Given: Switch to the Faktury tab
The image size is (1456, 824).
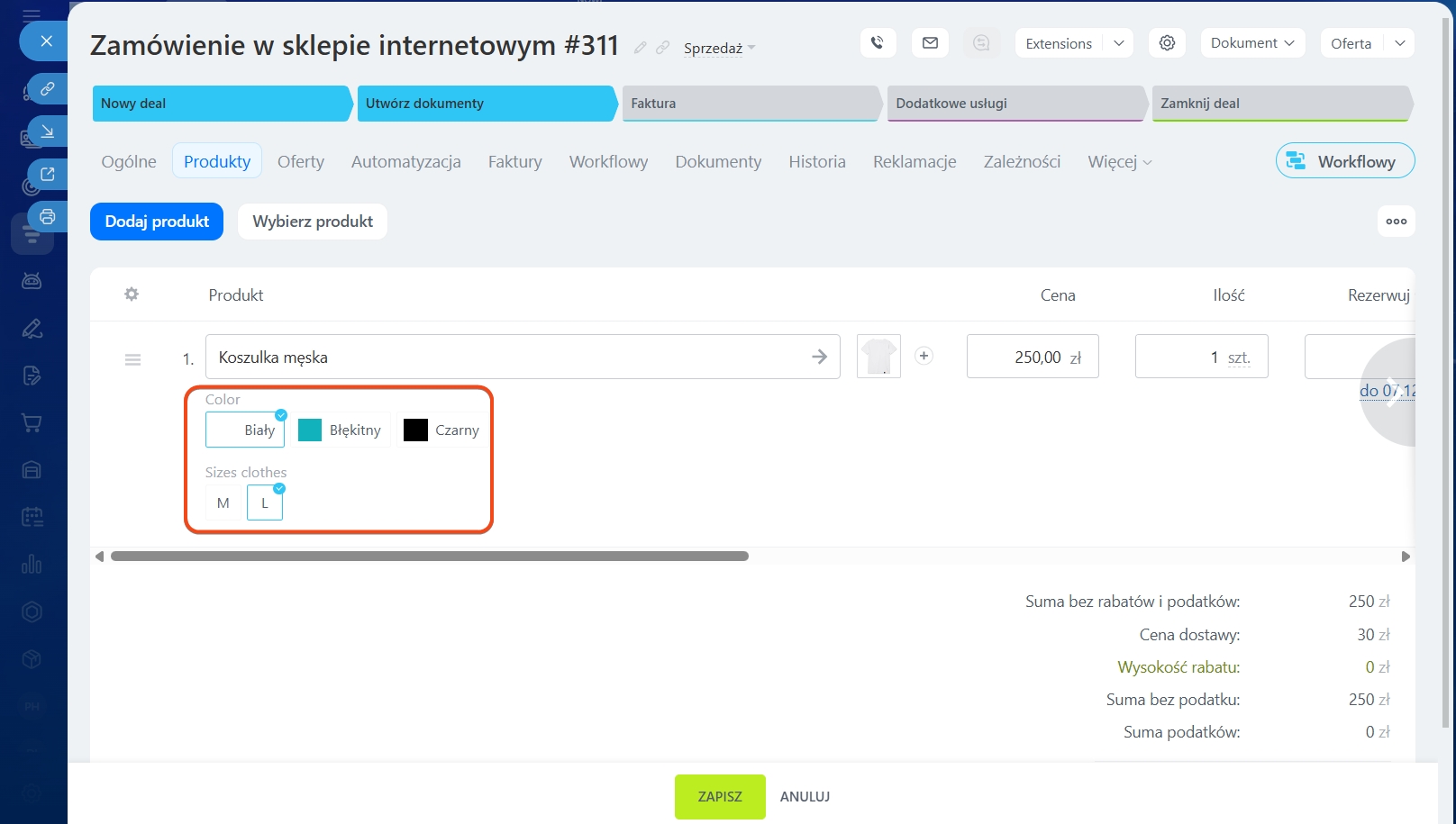Looking at the screenshot, I should click(x=515, y=162).
